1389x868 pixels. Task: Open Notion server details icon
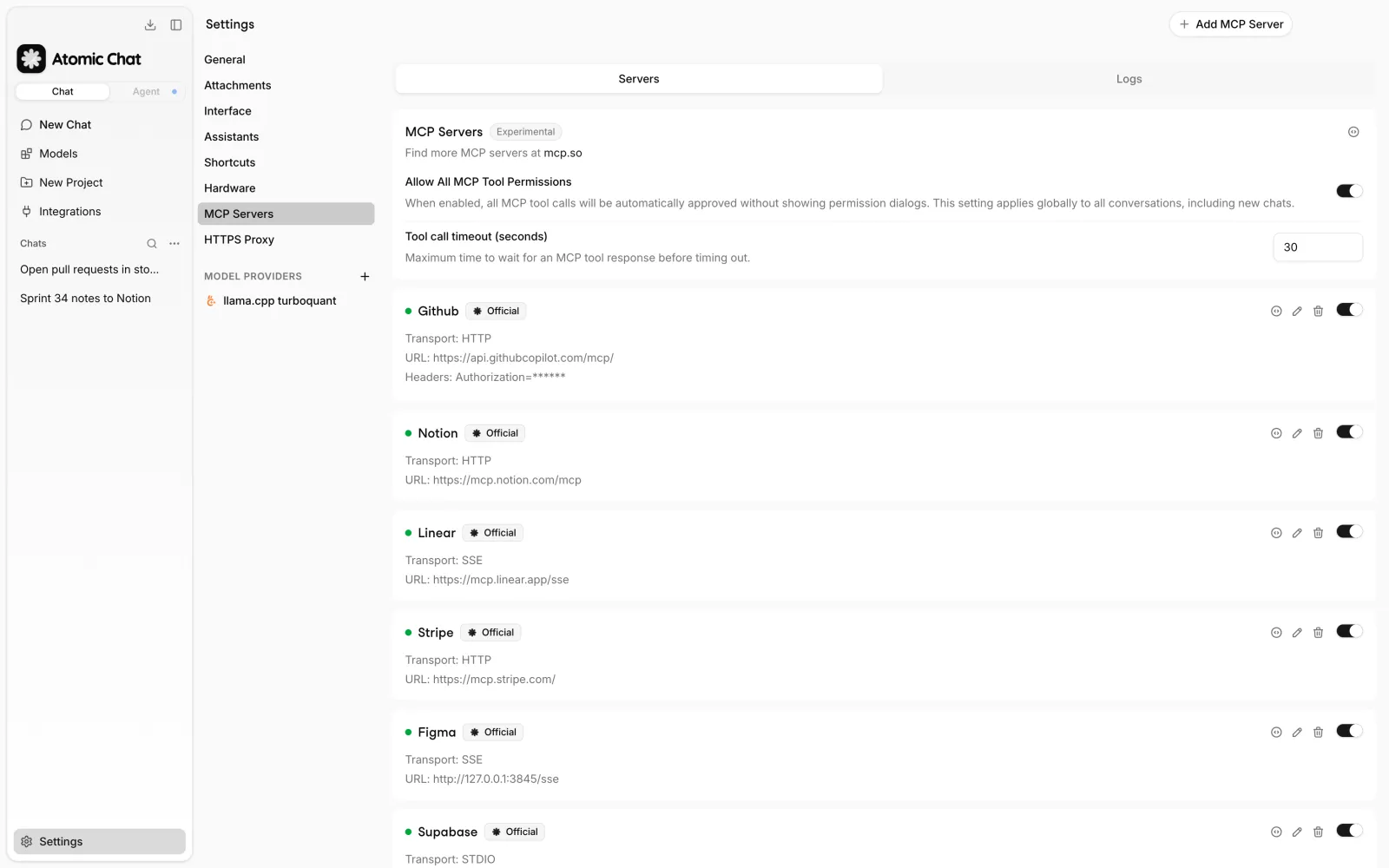pyautogui.click(x=1276, y=433)
